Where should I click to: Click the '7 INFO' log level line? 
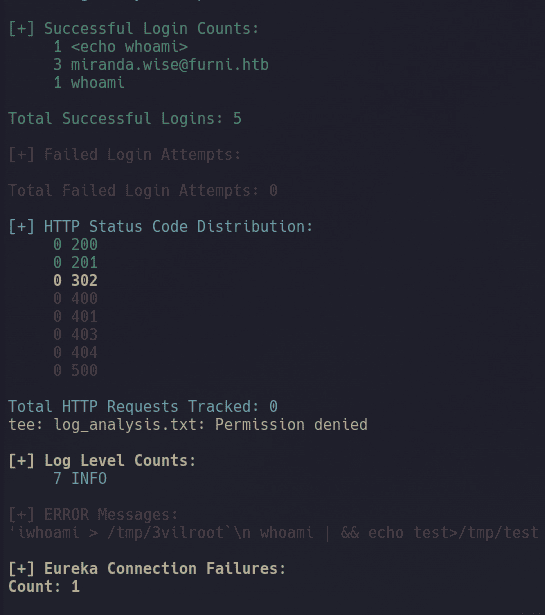80,479
